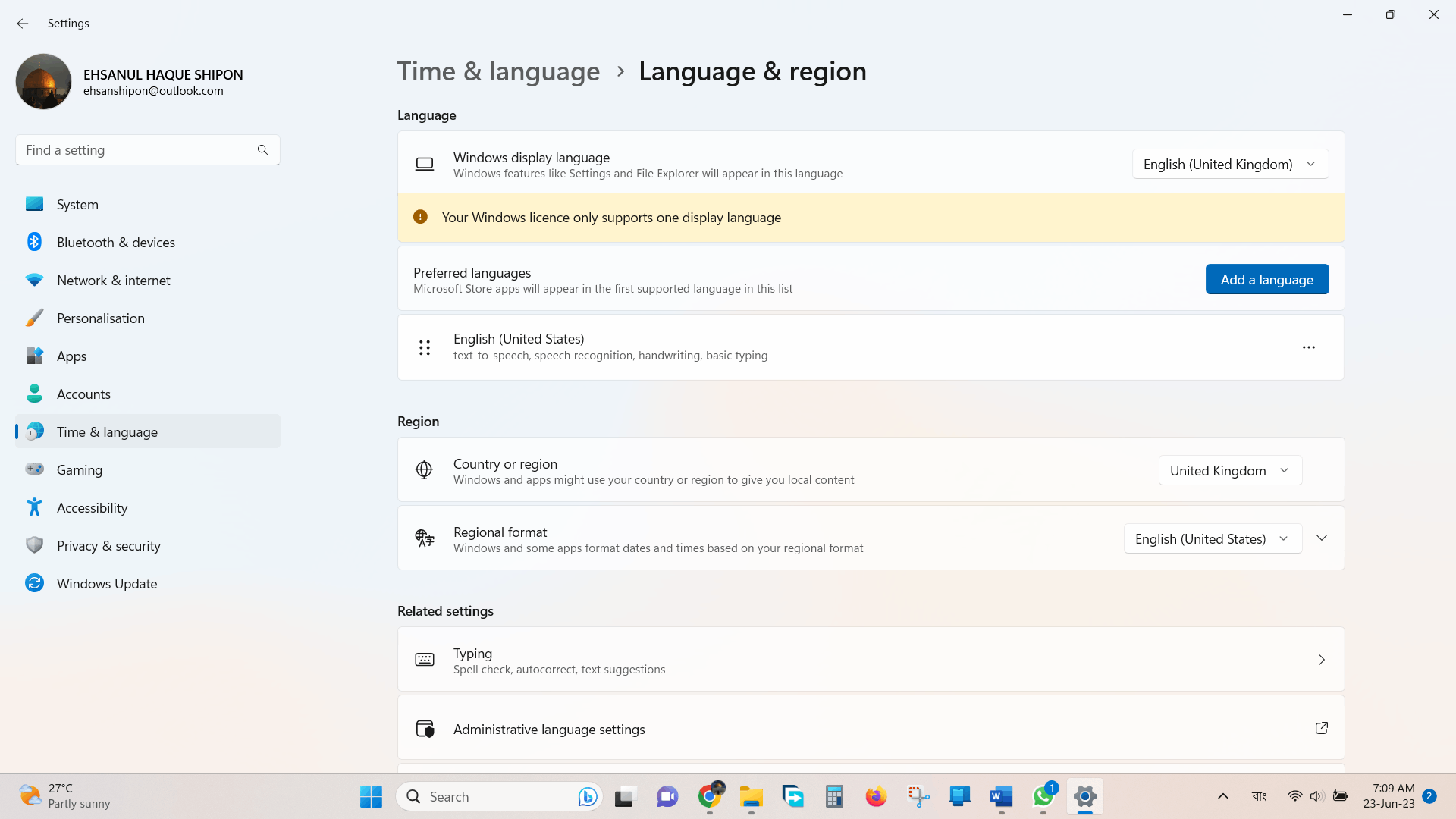Open Calculator from taskbar
Image resolution: width=1456 pixels, height=819 pixels.
tap(834, 797)
